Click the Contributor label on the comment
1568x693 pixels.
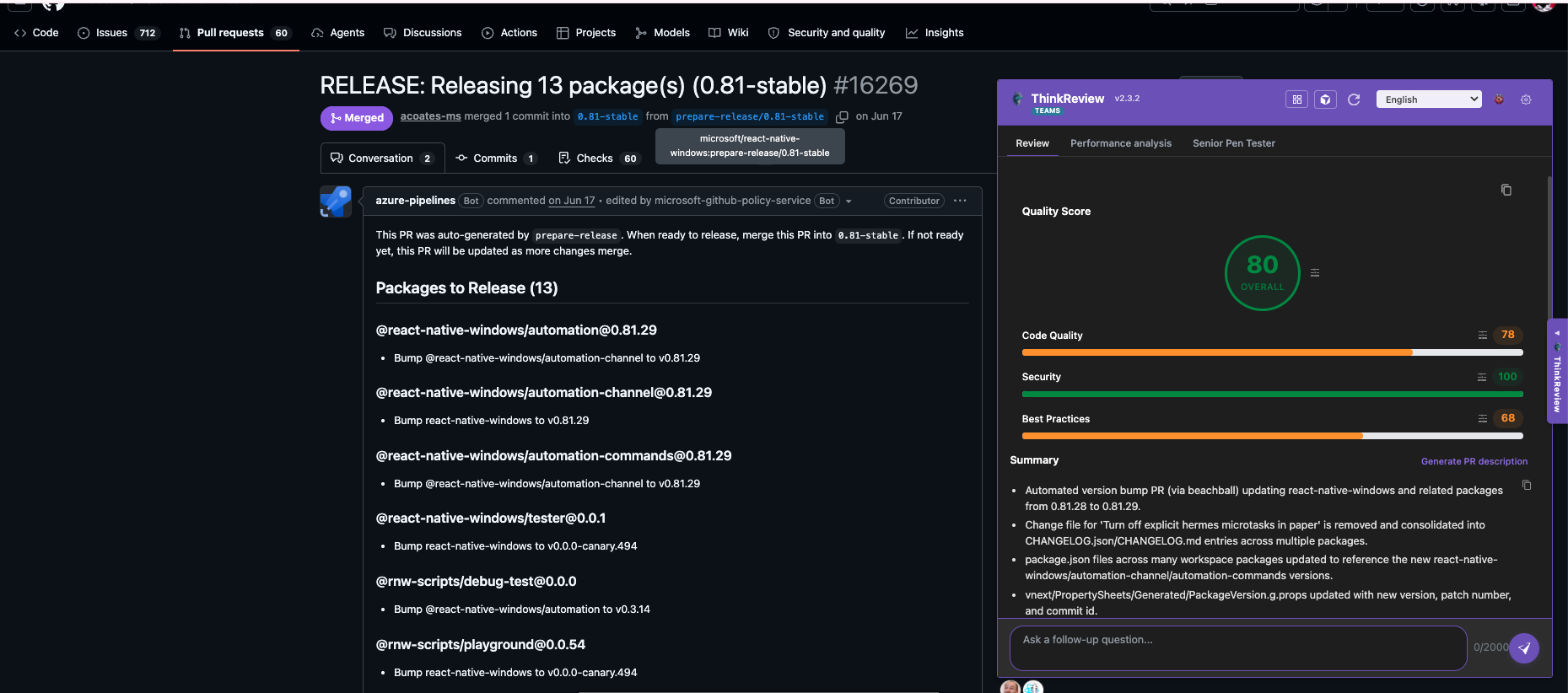[913, 201]
